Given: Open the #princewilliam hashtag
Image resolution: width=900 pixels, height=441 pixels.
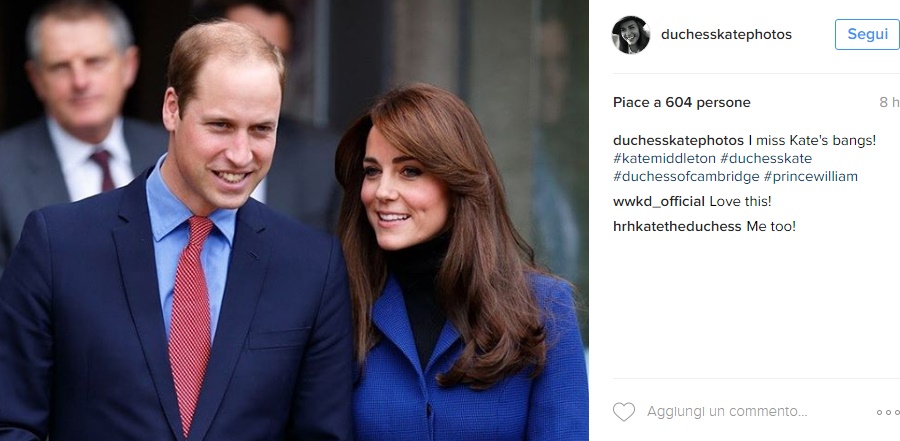Looking at the screenshot, I should pyautogui.click(x=810, y=177).
